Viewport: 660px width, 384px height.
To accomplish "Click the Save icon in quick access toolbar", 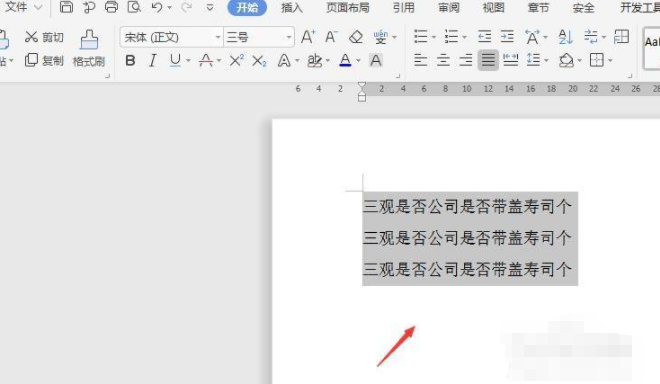I will [x=66, y=7].
